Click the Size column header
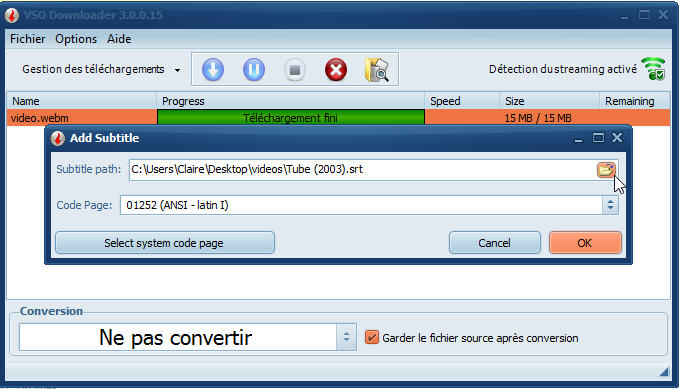Screen dimensions: 679x389 tap(549, 101)
